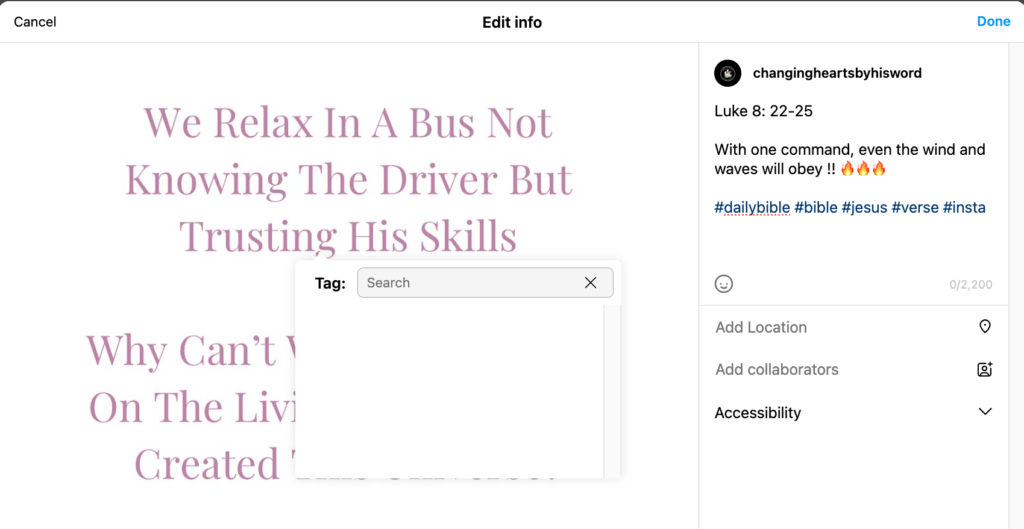Click the changingheartsbyhisword username
The height and width of the screenshot is (529, 1024).
coord(836,73)
